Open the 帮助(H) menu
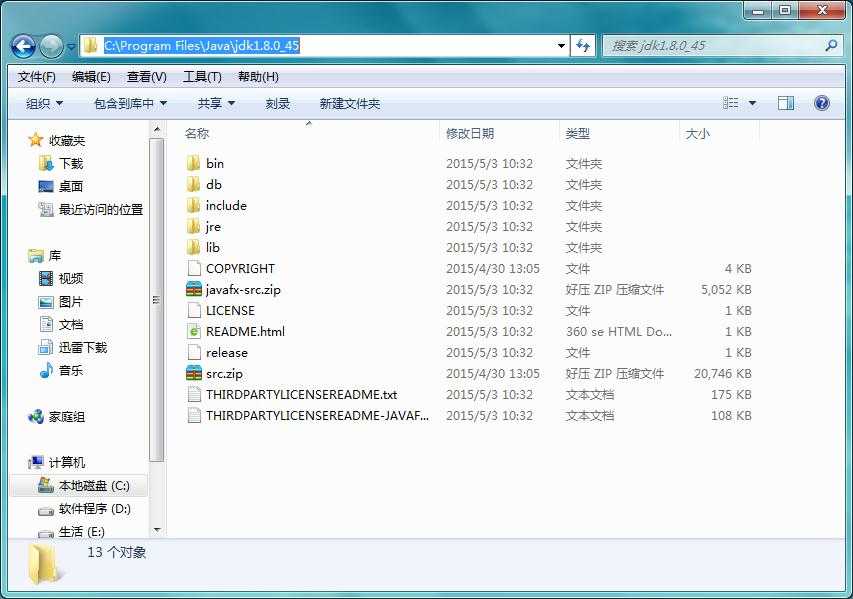Screen dimensions: 853x599 258,77
